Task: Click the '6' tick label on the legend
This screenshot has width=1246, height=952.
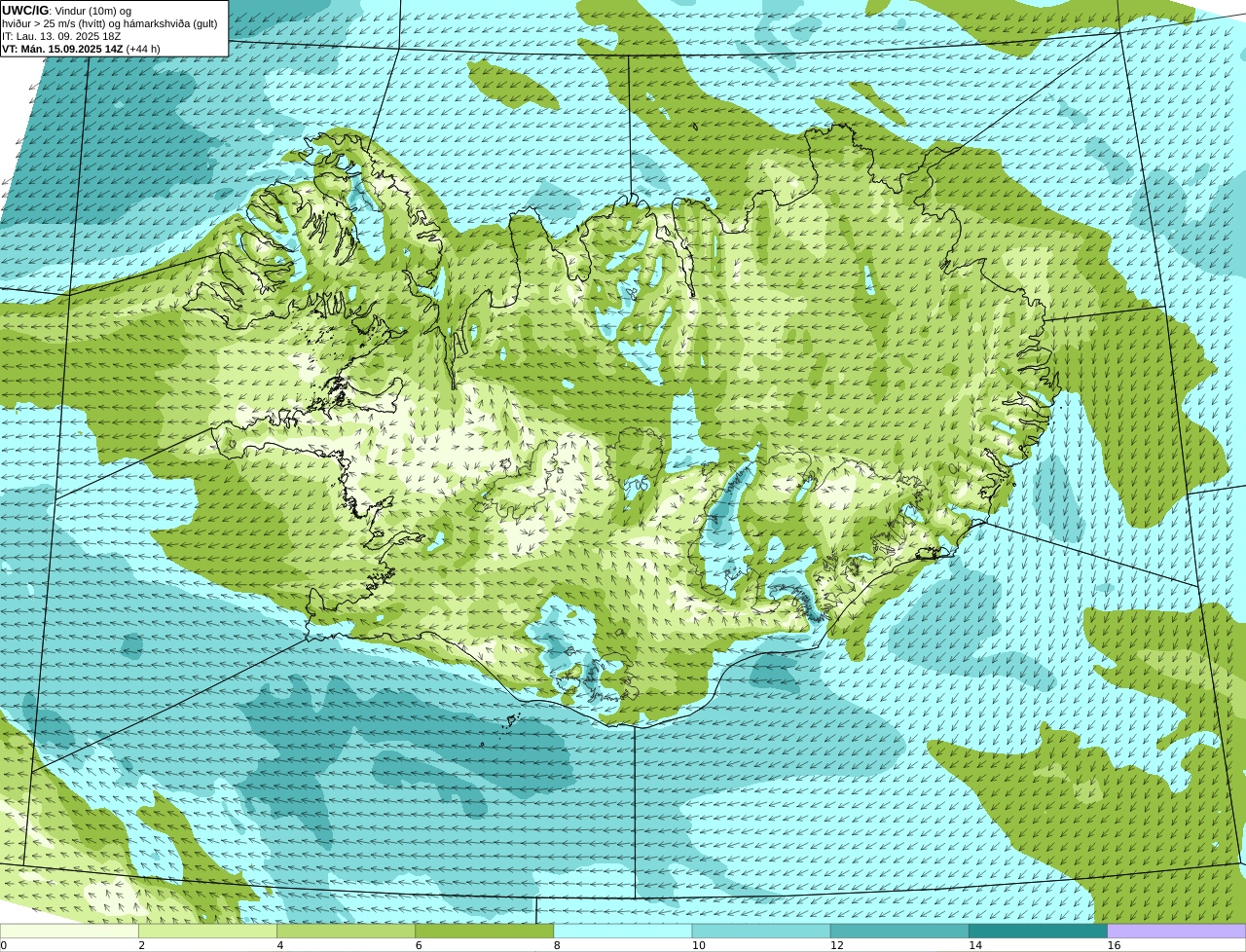Action: coord(419,945)
